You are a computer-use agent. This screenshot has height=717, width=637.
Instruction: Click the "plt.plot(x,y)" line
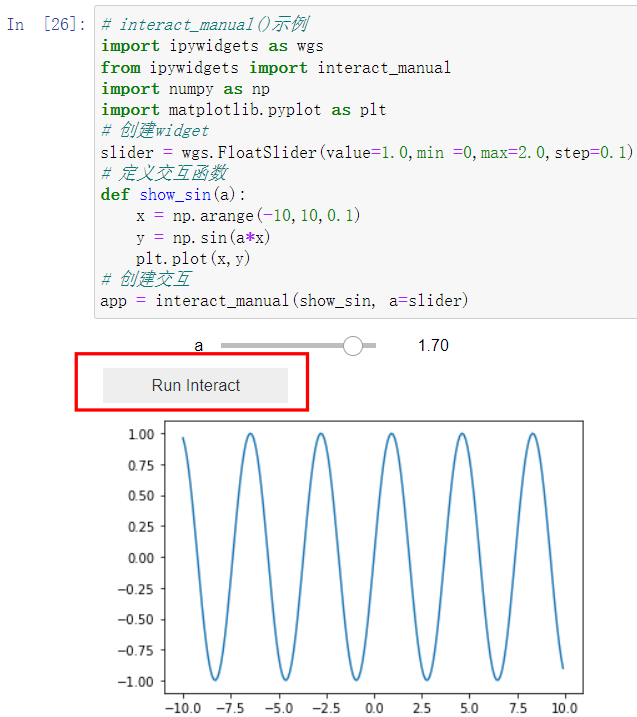pos(193,259)
